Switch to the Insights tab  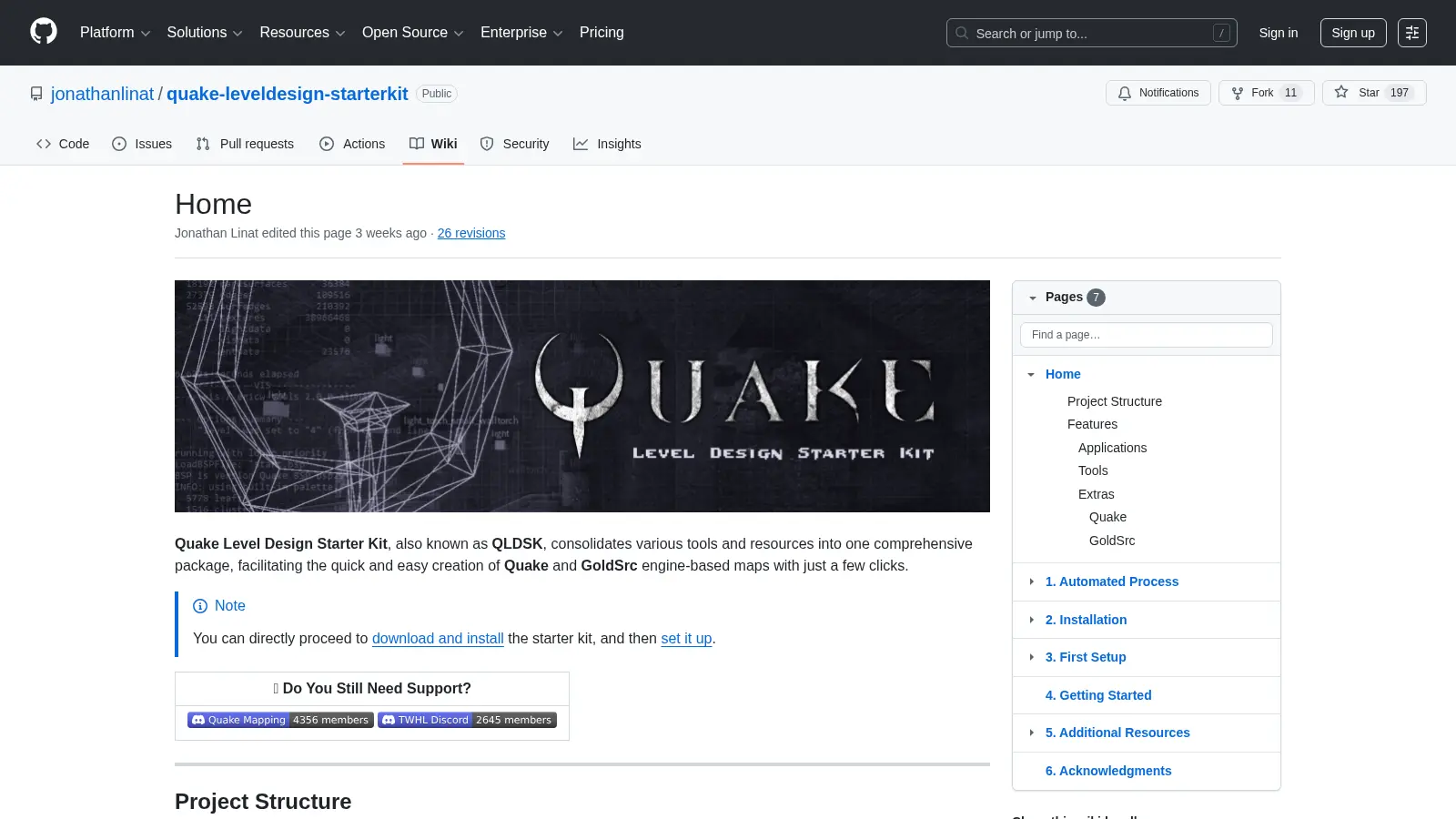(607, 144)
